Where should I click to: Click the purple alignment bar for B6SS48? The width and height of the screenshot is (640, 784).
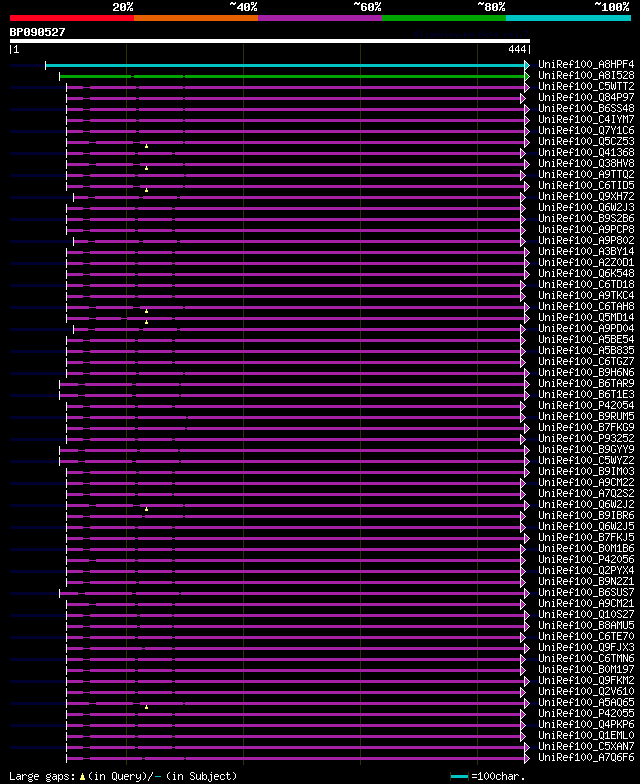(296, 109)
